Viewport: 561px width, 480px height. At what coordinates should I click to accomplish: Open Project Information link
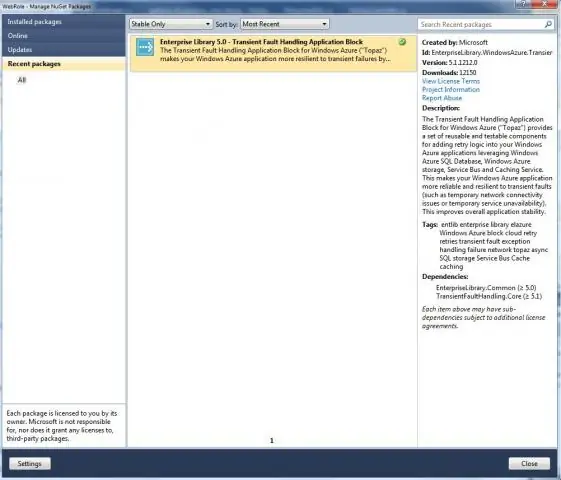[451, 89]
